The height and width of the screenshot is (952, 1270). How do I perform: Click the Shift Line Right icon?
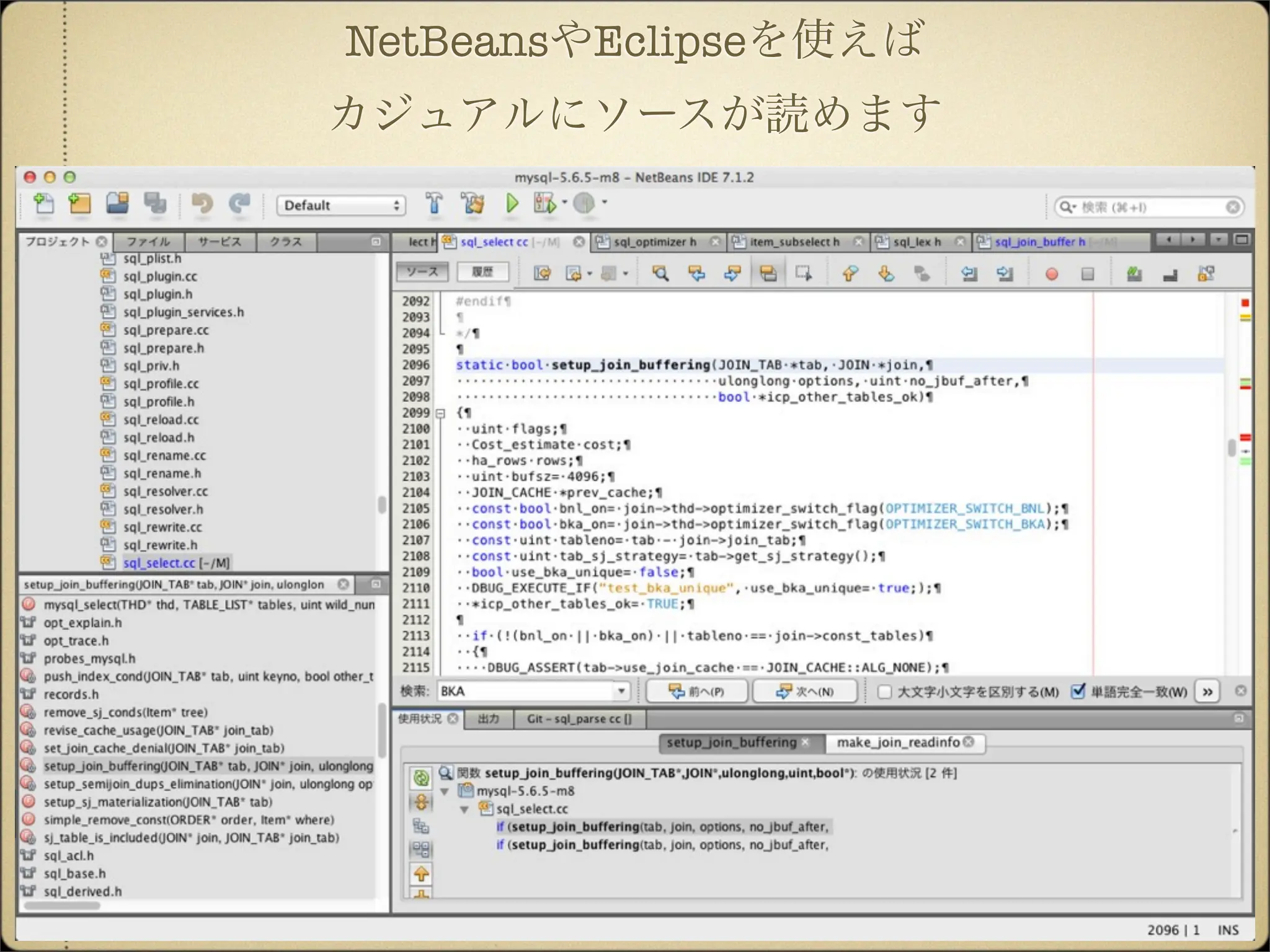[x=1005, y=273]
